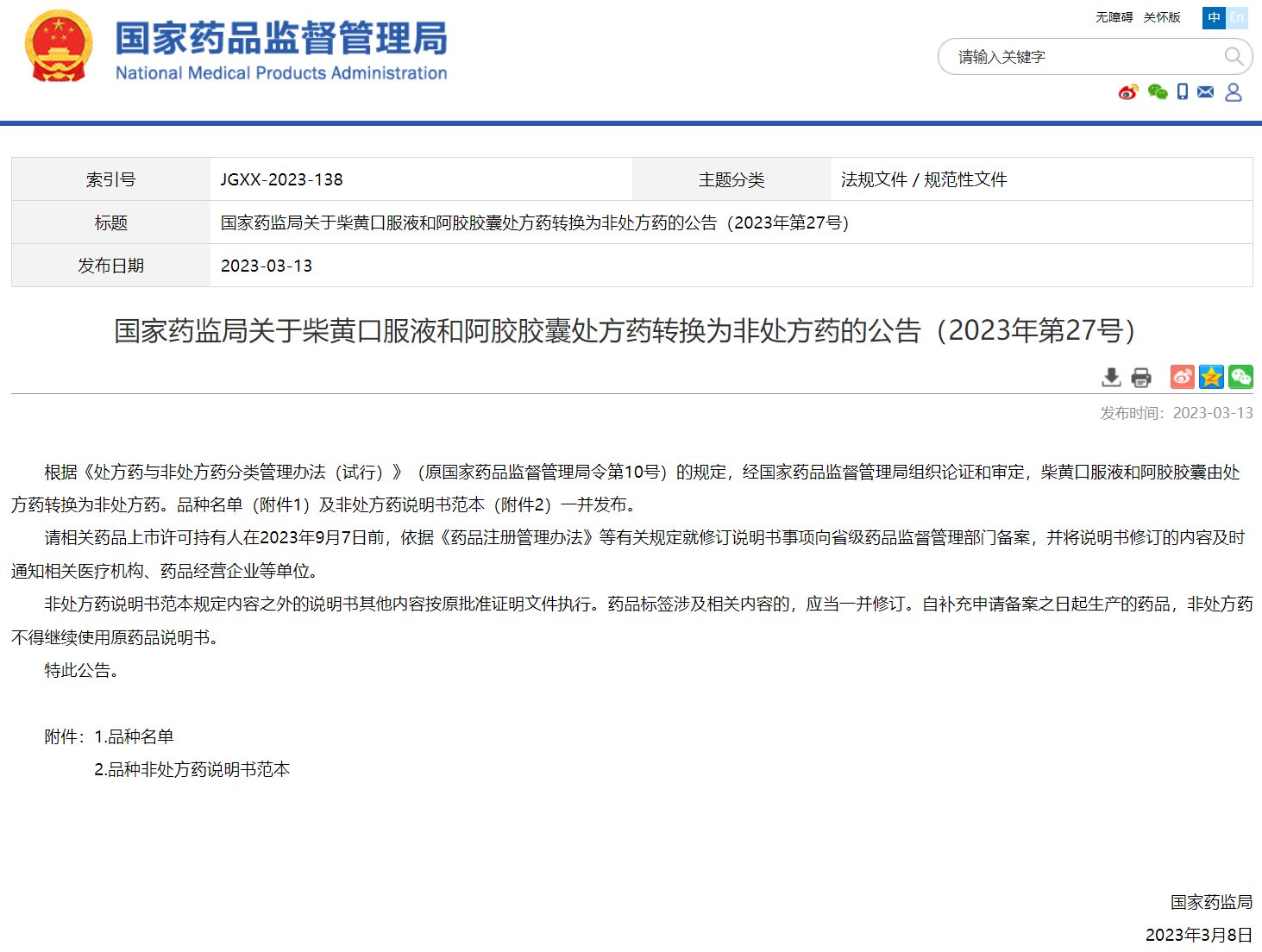Select index number JGXX-2023-138
The width and height of the screenshot is (1262, 952).
click(x=281, y=179)
